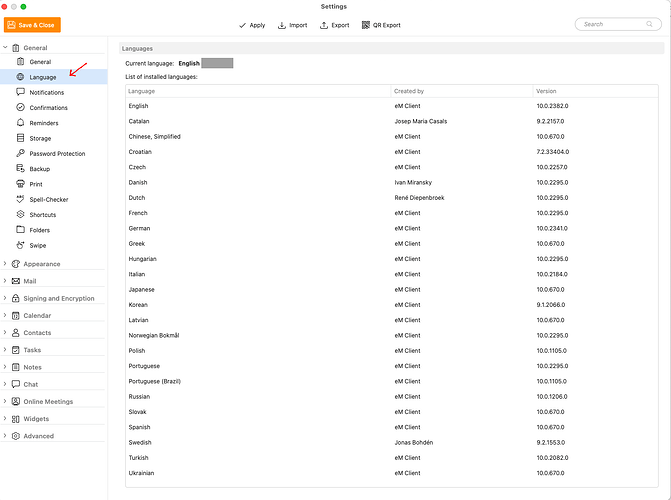Import settings from a file
The width and height of the screenshot is (671, 500).
(x=293, y=25)
